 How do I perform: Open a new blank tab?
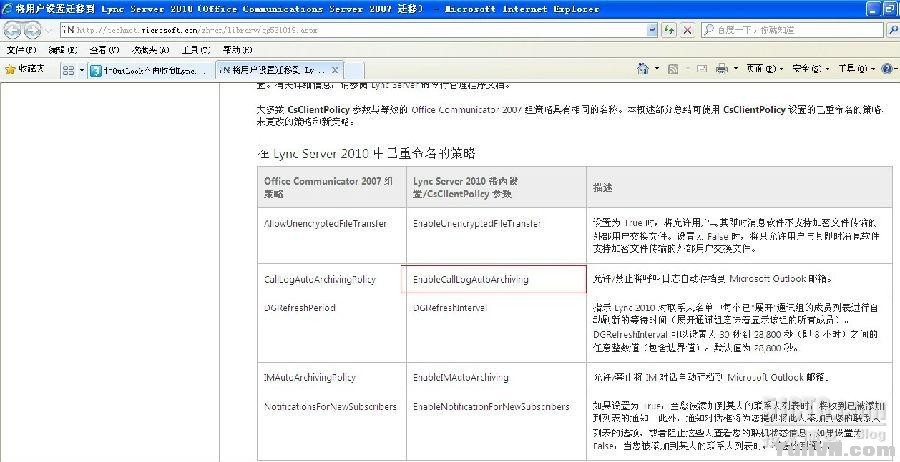(x=354, y=71)
